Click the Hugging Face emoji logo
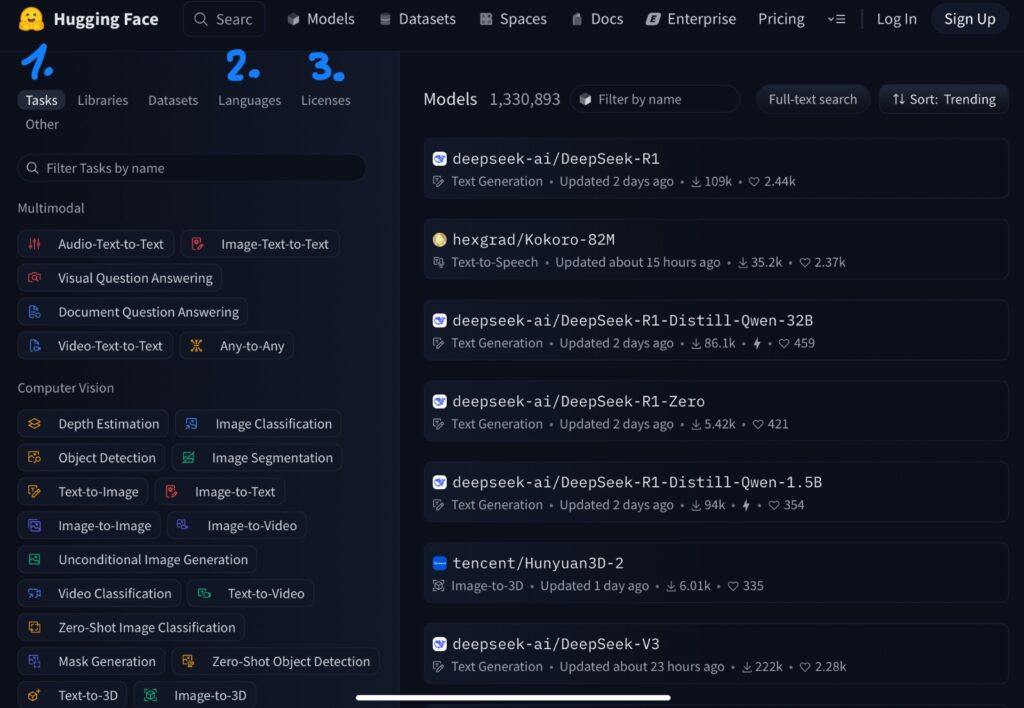Viewport: 1024px width, 708px height. pos(31,19)
